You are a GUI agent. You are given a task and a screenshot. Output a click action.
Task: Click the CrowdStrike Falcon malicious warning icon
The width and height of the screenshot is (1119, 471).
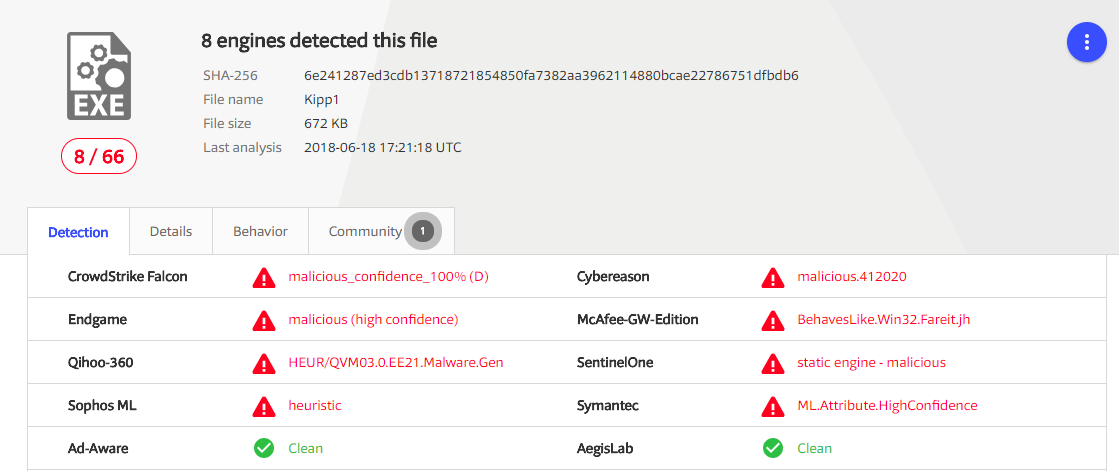pyautogui.click(x=264, y=277)
